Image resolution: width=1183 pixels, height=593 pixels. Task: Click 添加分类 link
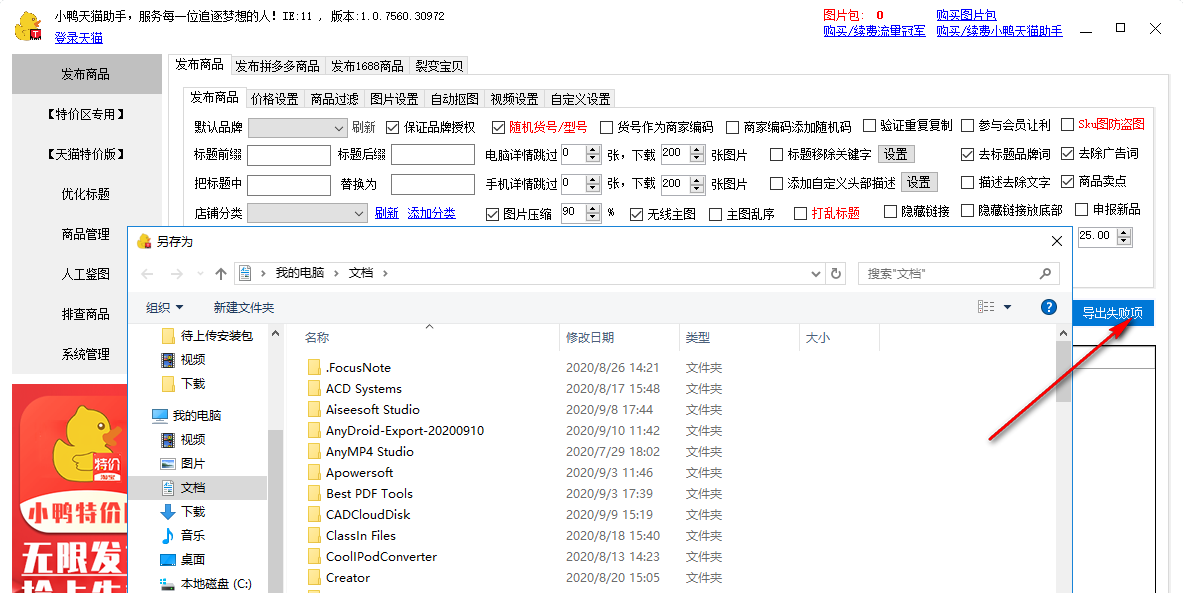tap(432, 214)
